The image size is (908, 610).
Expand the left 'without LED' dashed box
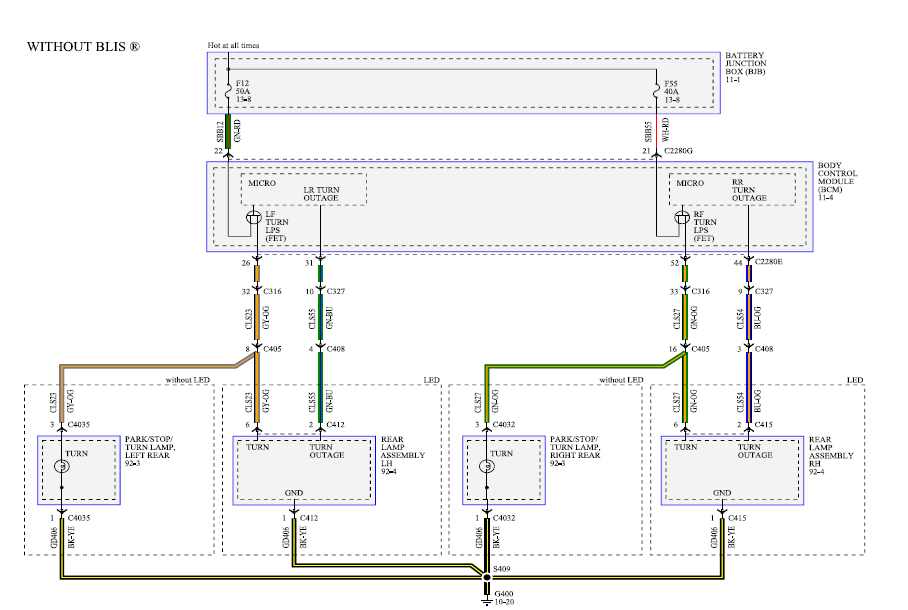point(190,380)
